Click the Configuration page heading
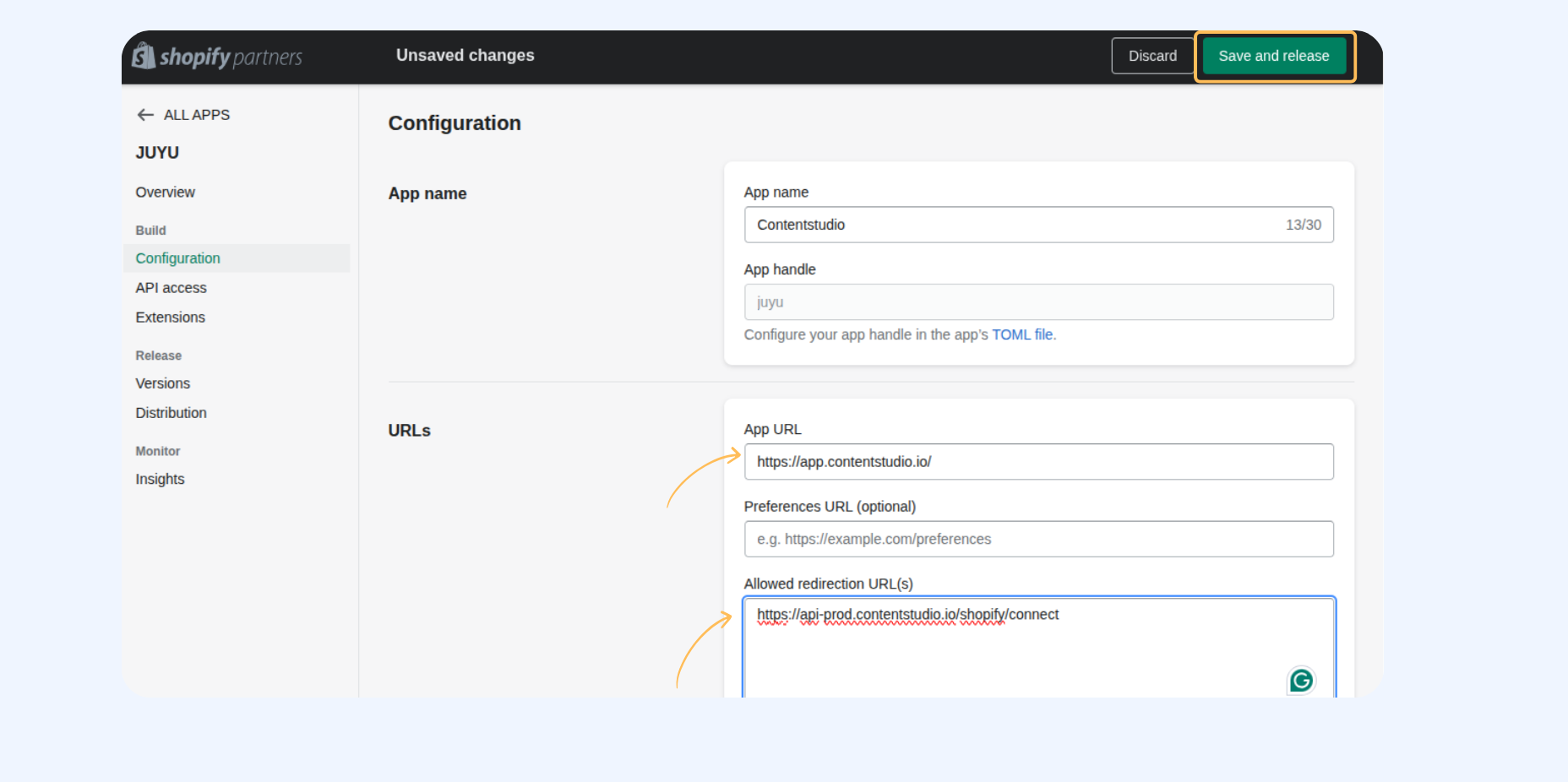1568x782 pixels. coord(455,123)
